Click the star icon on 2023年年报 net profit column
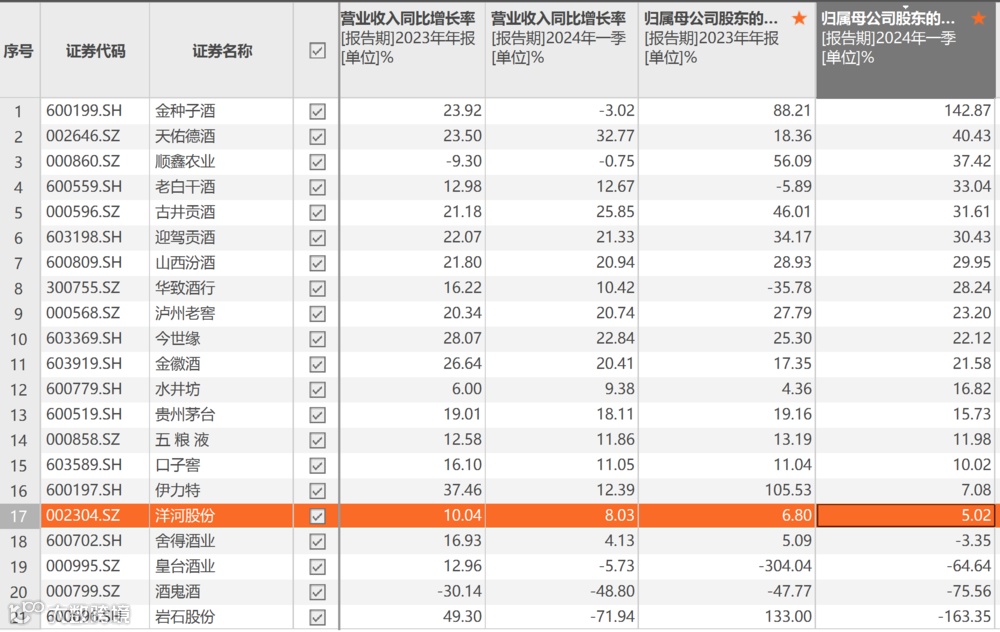The height and width of the screenshot is (632, 1000). coord(799,18)
